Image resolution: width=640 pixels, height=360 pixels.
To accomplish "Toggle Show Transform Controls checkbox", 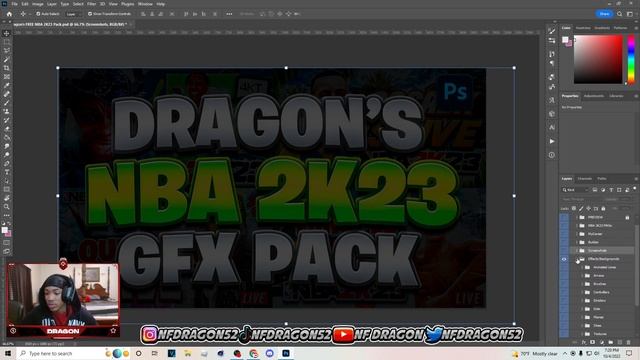I will pyautogui.click(x=90, y=14).
